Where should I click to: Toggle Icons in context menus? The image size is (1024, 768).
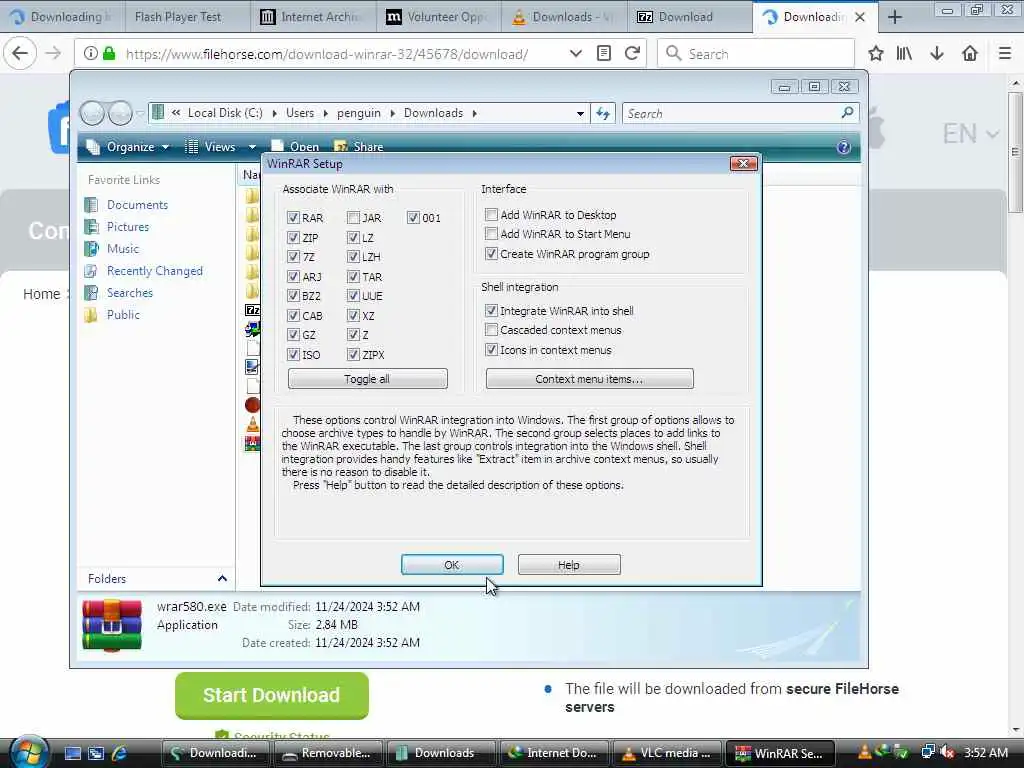click(491, 349)
